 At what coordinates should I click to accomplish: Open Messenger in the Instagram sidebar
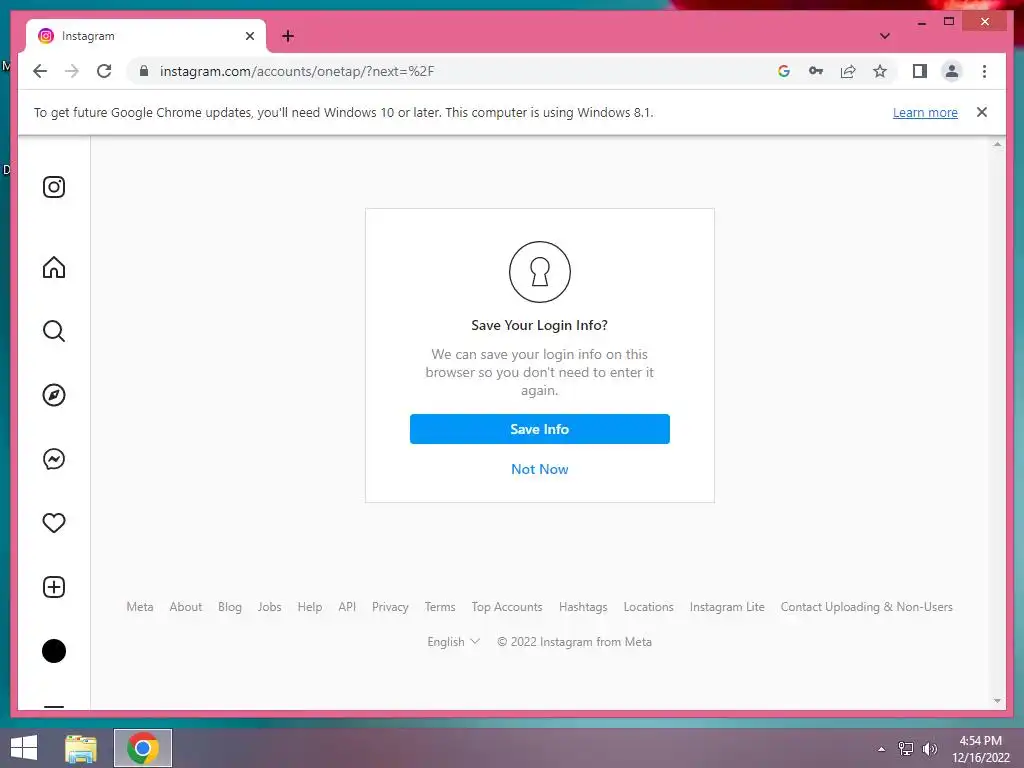(54, 459)
